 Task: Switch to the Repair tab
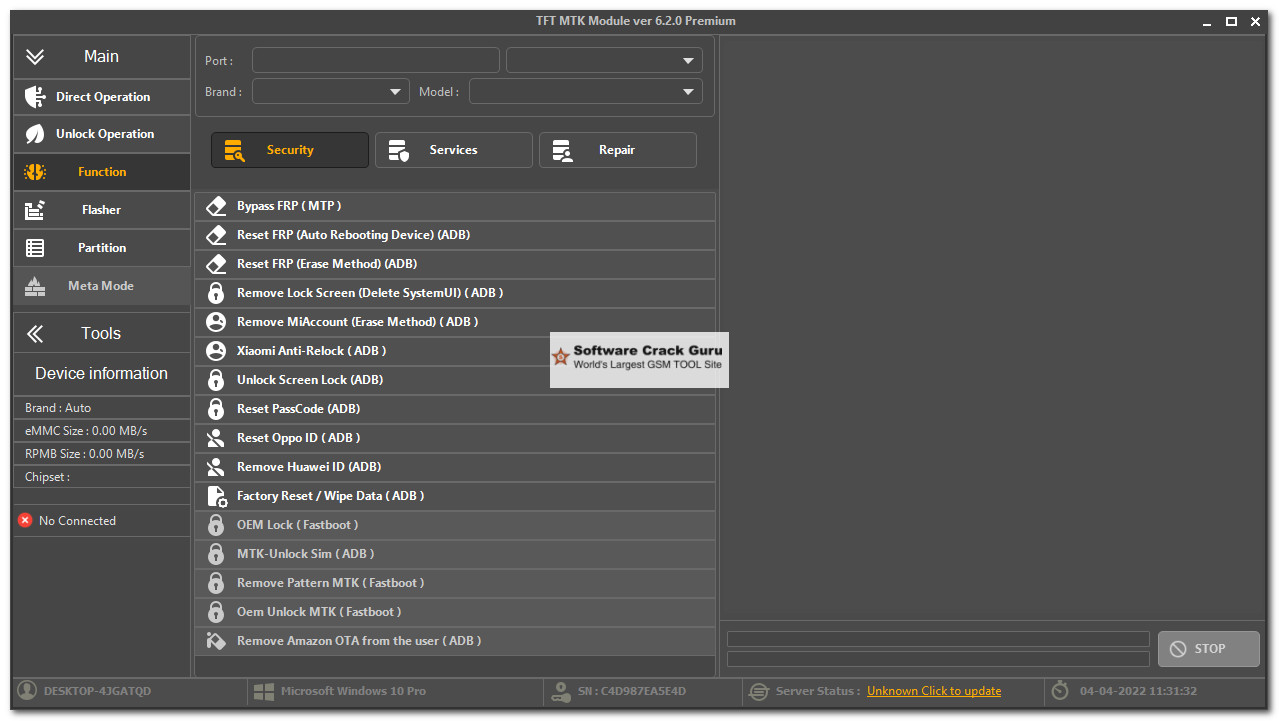pyautogui.click(x=618, y=150)
